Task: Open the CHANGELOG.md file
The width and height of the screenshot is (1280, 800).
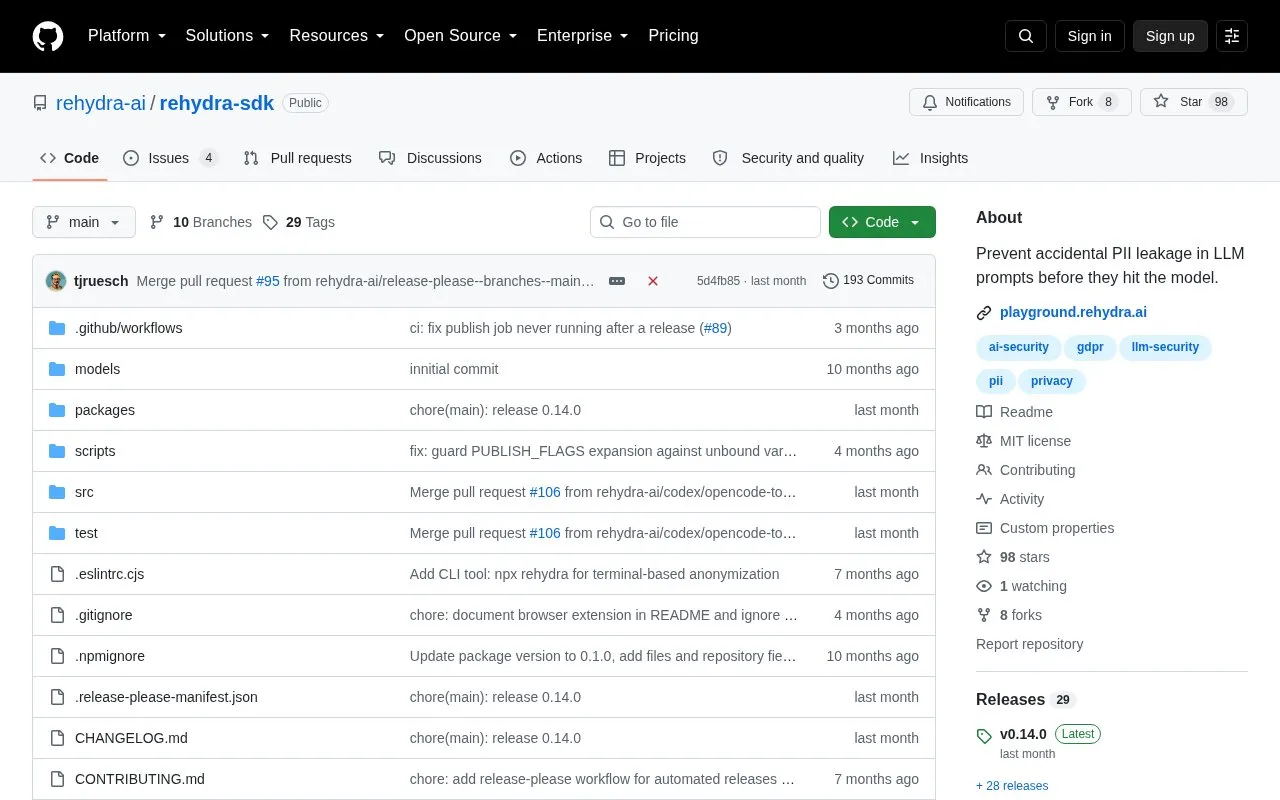Action: pos(131,738)
